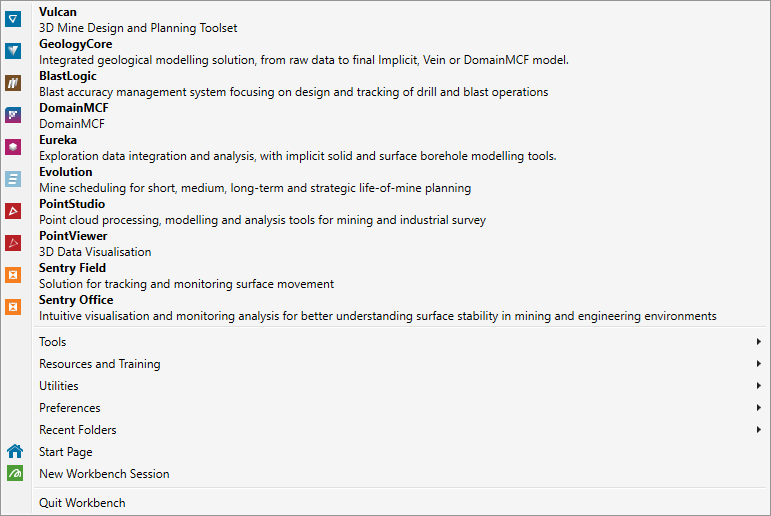Screen dimensions: 771x516
Task: Click the Sentry Field icon
Action: click(13, 275)
